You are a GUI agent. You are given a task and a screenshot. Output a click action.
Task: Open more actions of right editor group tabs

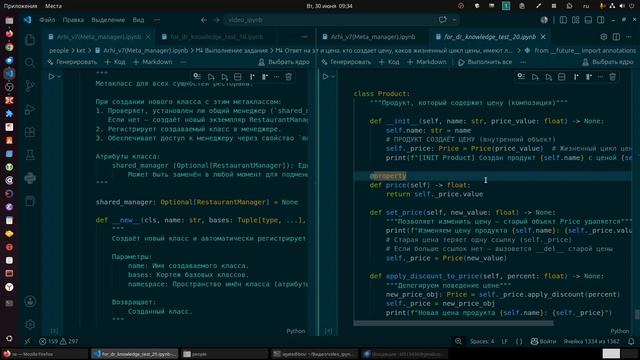click(629, 37)
